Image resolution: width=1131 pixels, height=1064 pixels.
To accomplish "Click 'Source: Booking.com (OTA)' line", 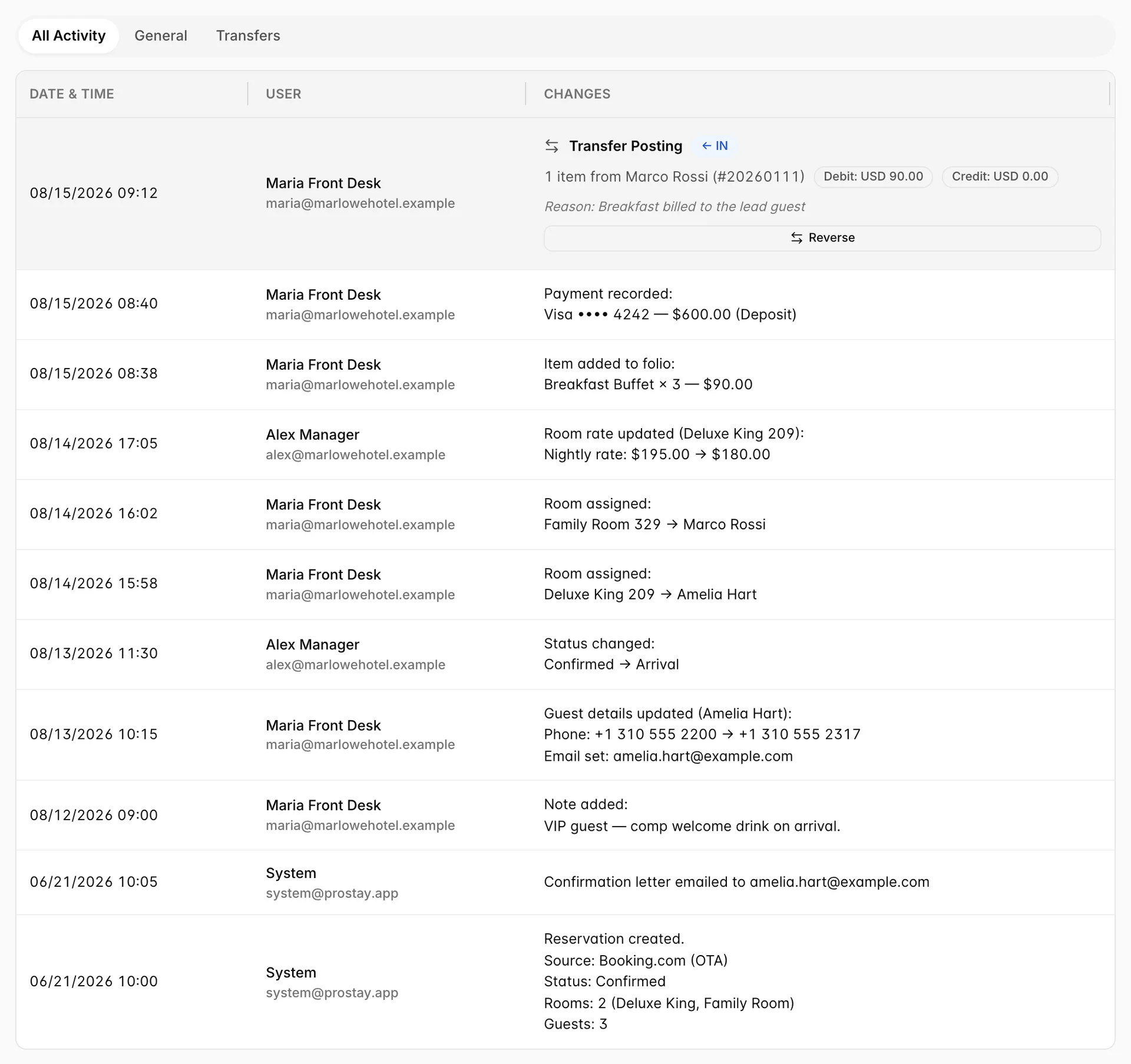I will tap(636, 961).
